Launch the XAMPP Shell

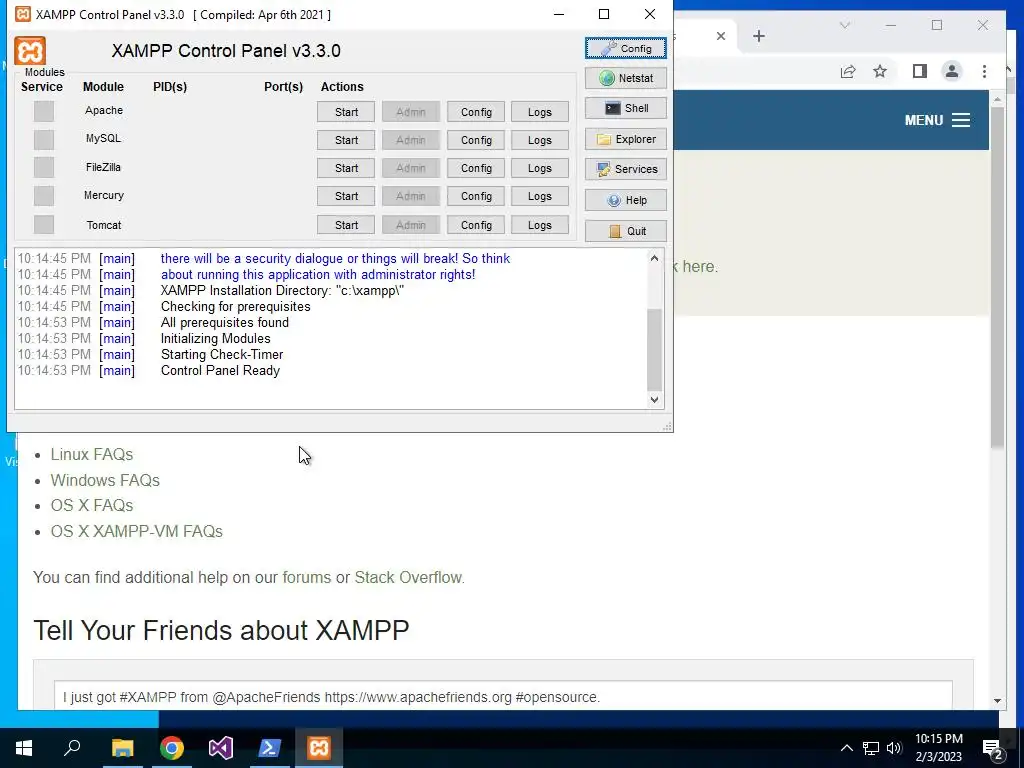626,108
